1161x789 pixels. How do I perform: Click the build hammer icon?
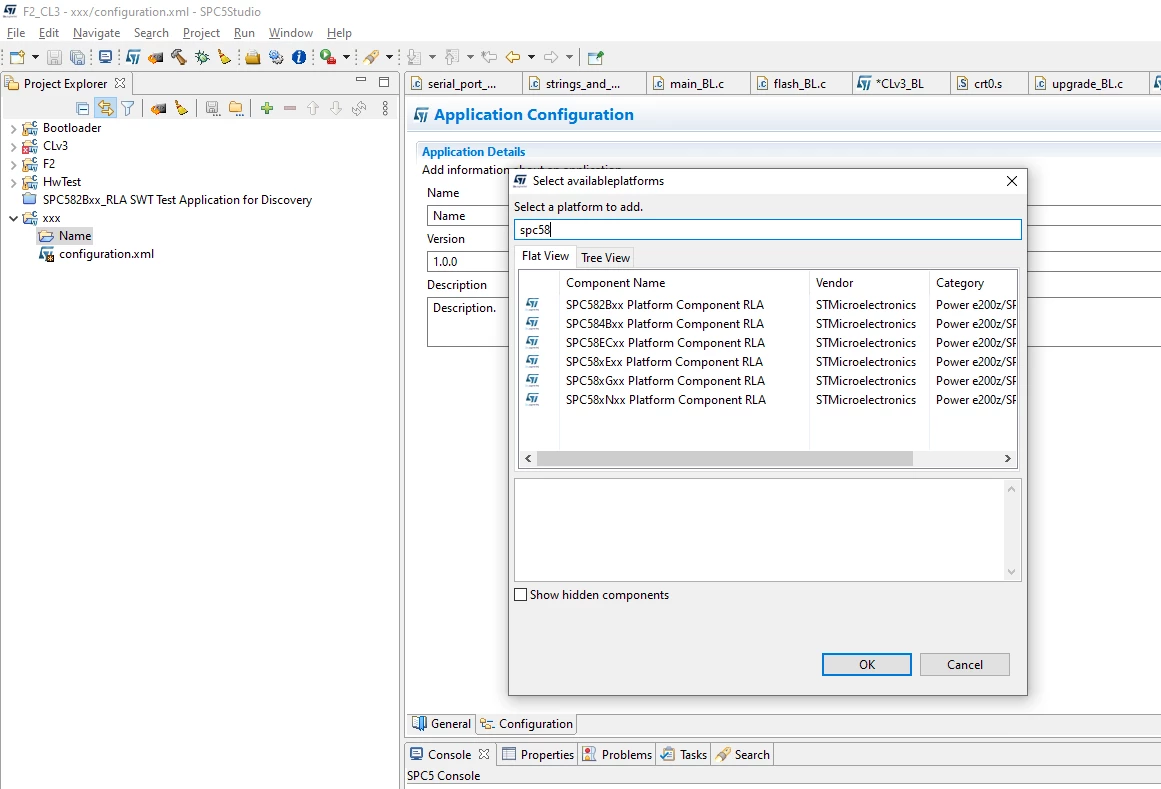tap(178, 57)
